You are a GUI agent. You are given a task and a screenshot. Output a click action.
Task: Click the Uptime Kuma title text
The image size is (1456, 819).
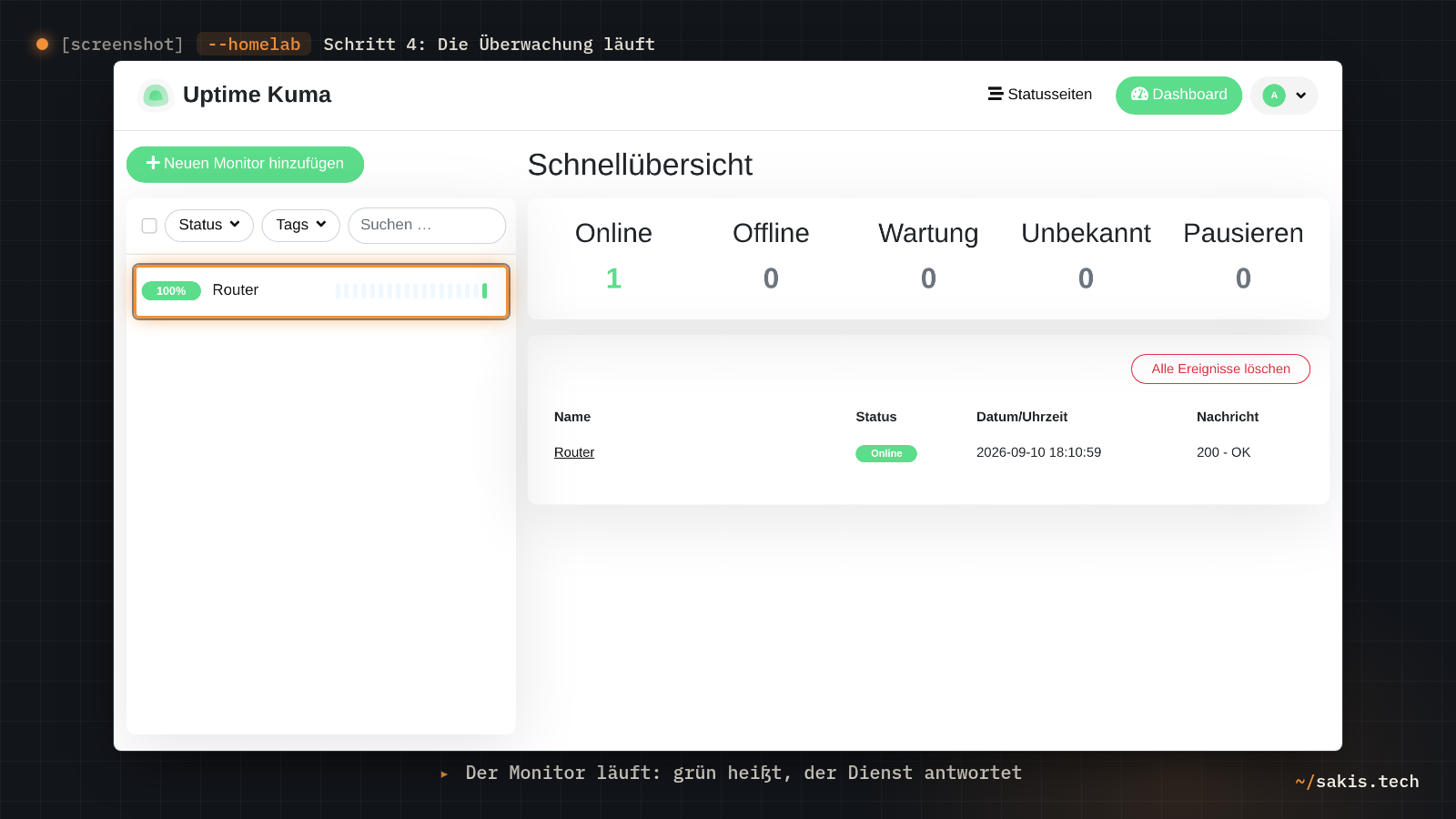257,95
